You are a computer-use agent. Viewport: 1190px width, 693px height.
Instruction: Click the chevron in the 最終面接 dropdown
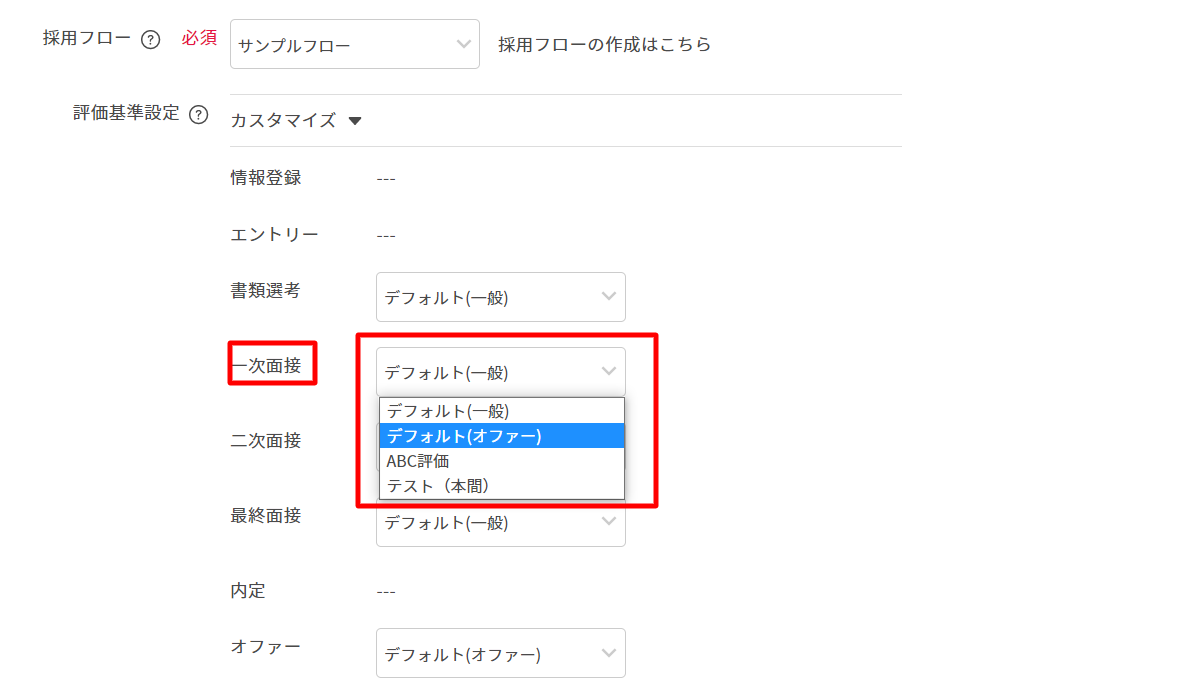click(x=608, y=521)
